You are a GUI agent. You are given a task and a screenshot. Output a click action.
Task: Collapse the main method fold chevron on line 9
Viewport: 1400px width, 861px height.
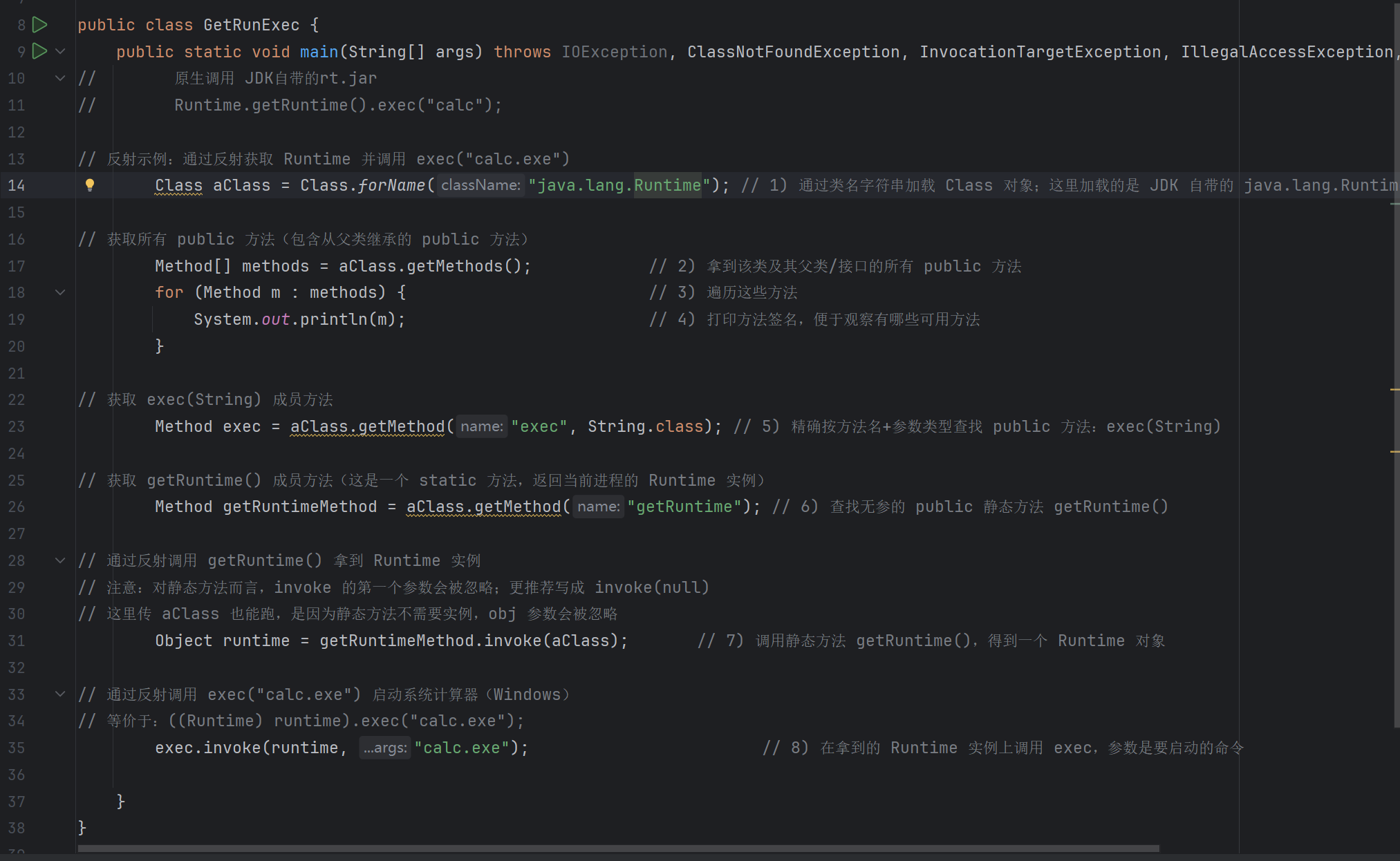(x=60, y=51)
